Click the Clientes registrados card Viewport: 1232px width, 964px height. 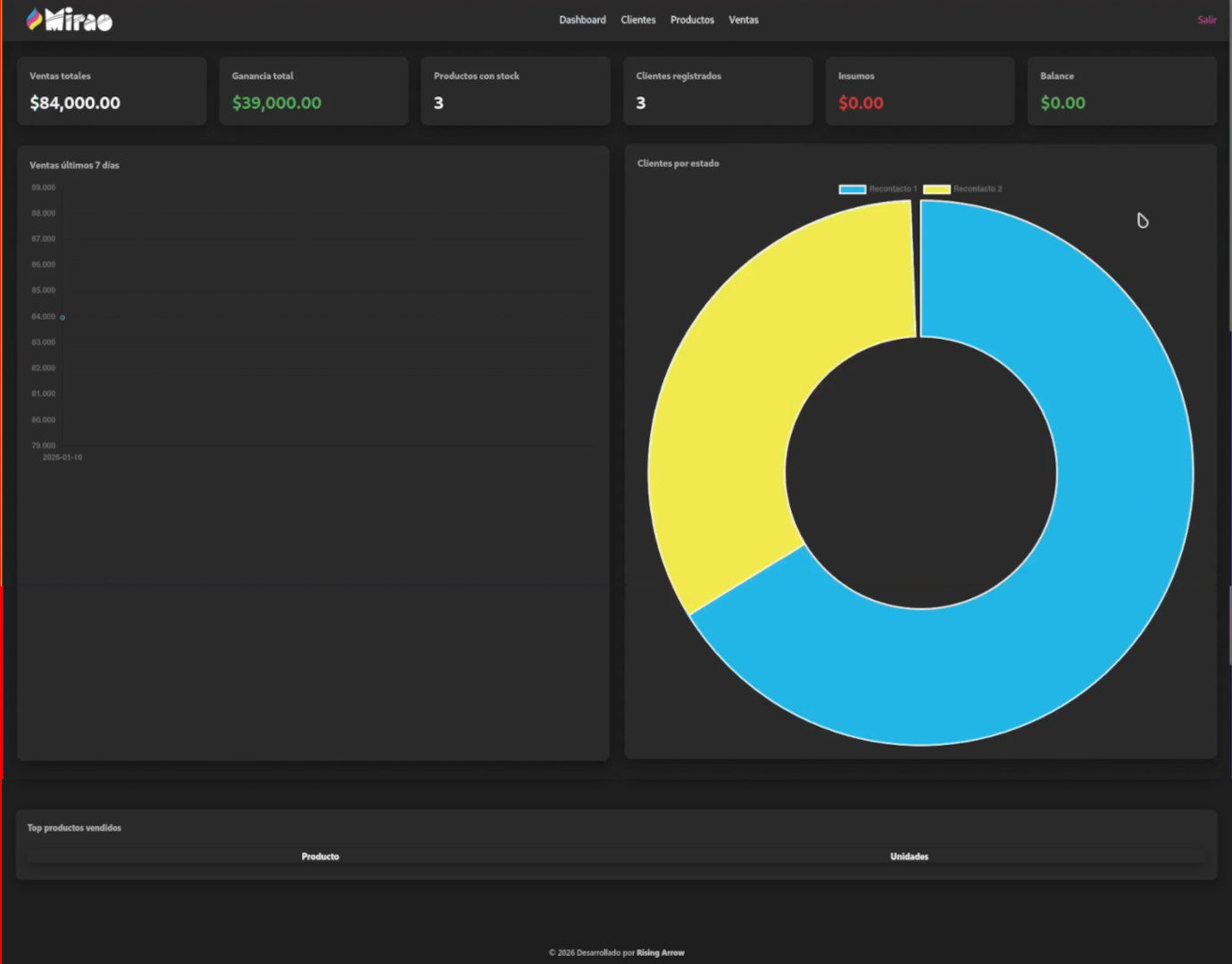coord(718,91)
